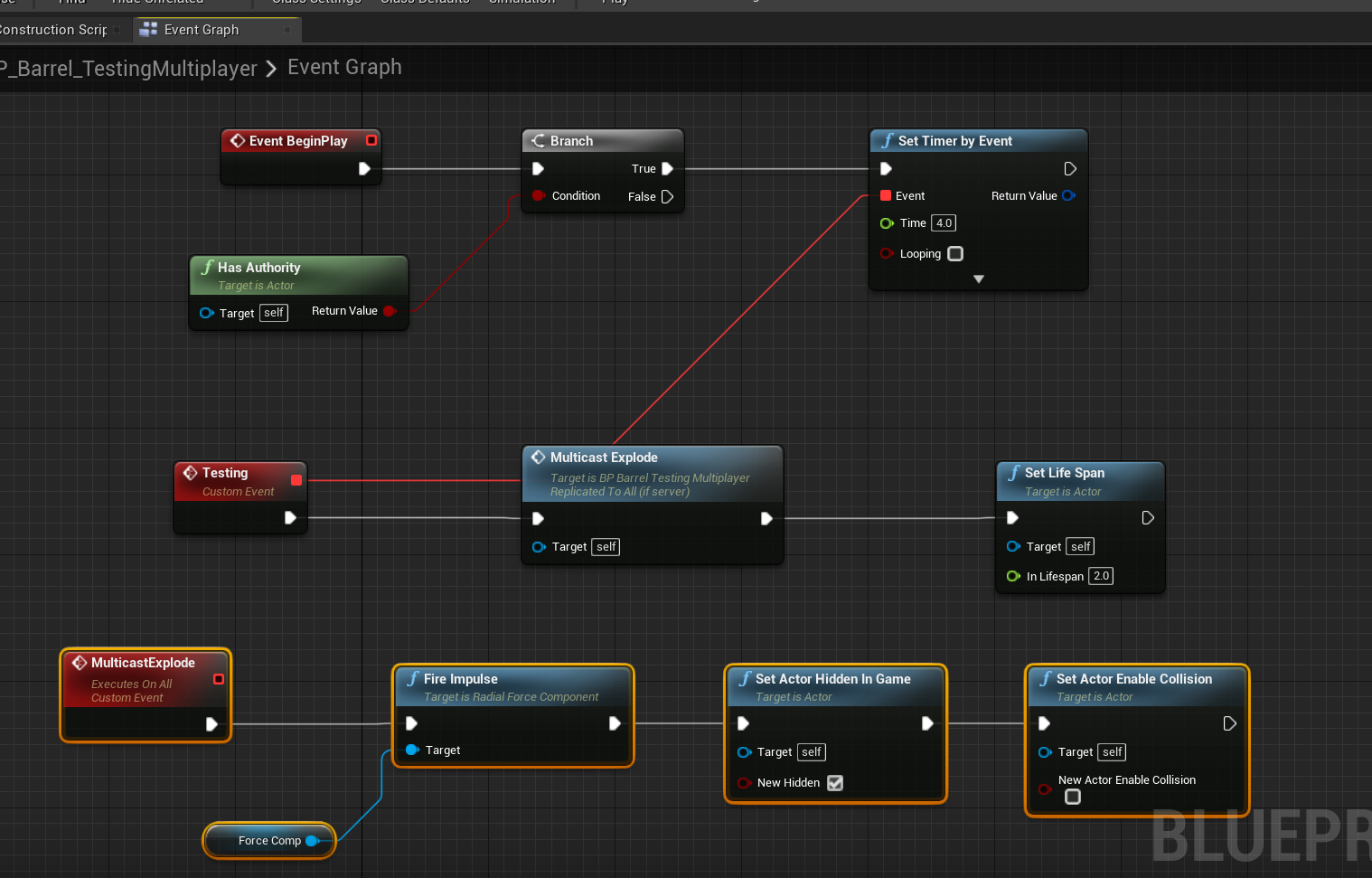Toggle the Looping checkbox
1372x878 pixels.
coord(955,254)
